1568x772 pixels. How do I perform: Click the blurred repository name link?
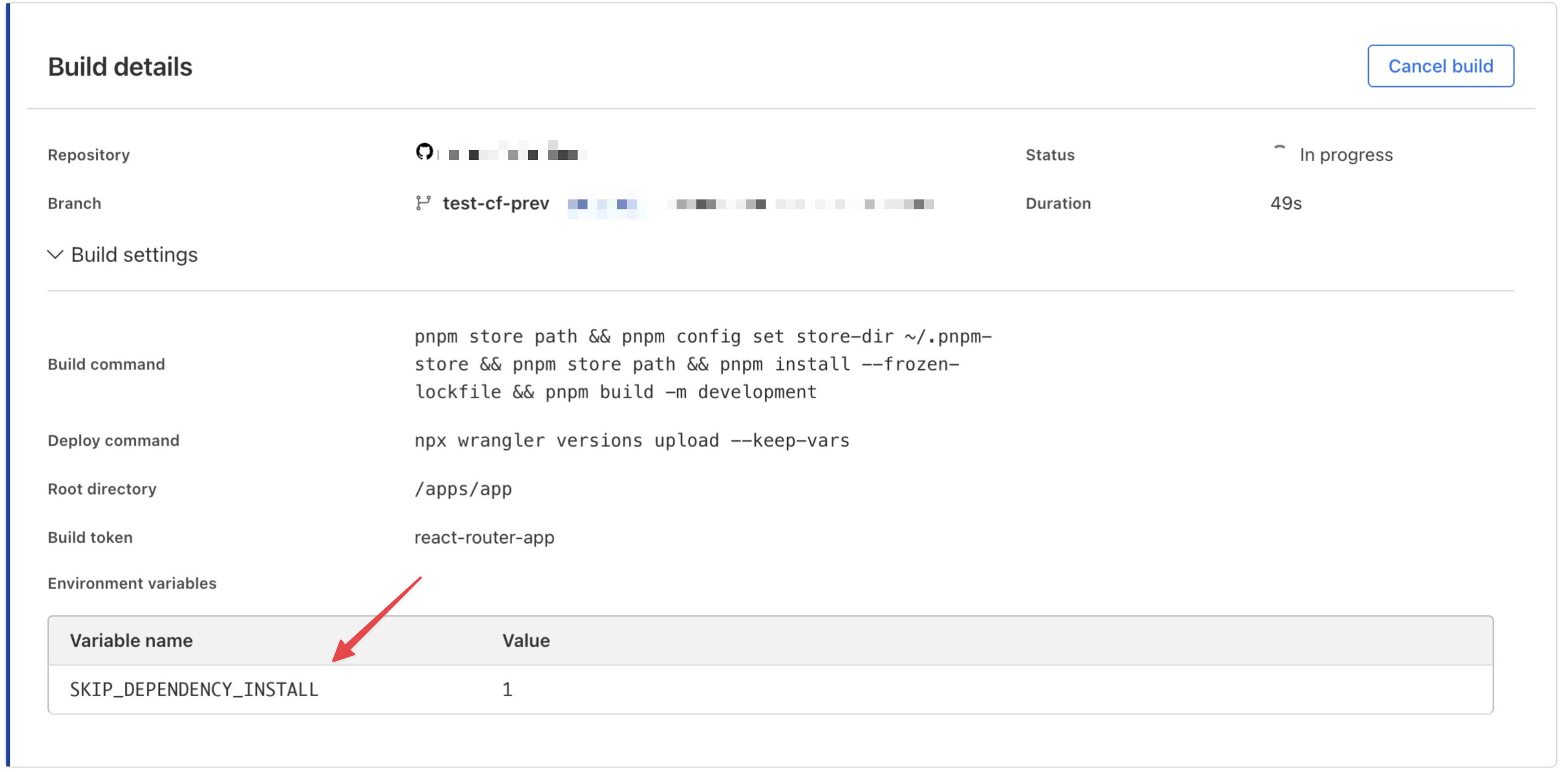point(517,154)
